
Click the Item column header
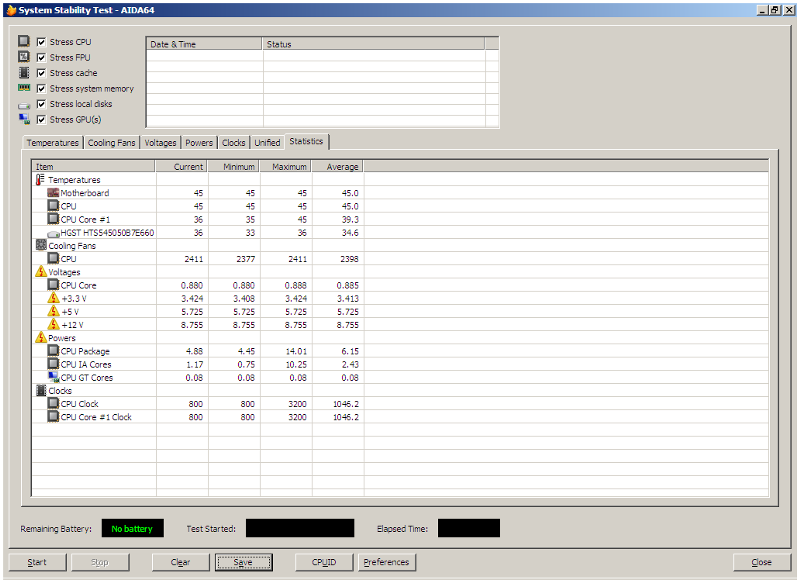(x=93, y=166)
